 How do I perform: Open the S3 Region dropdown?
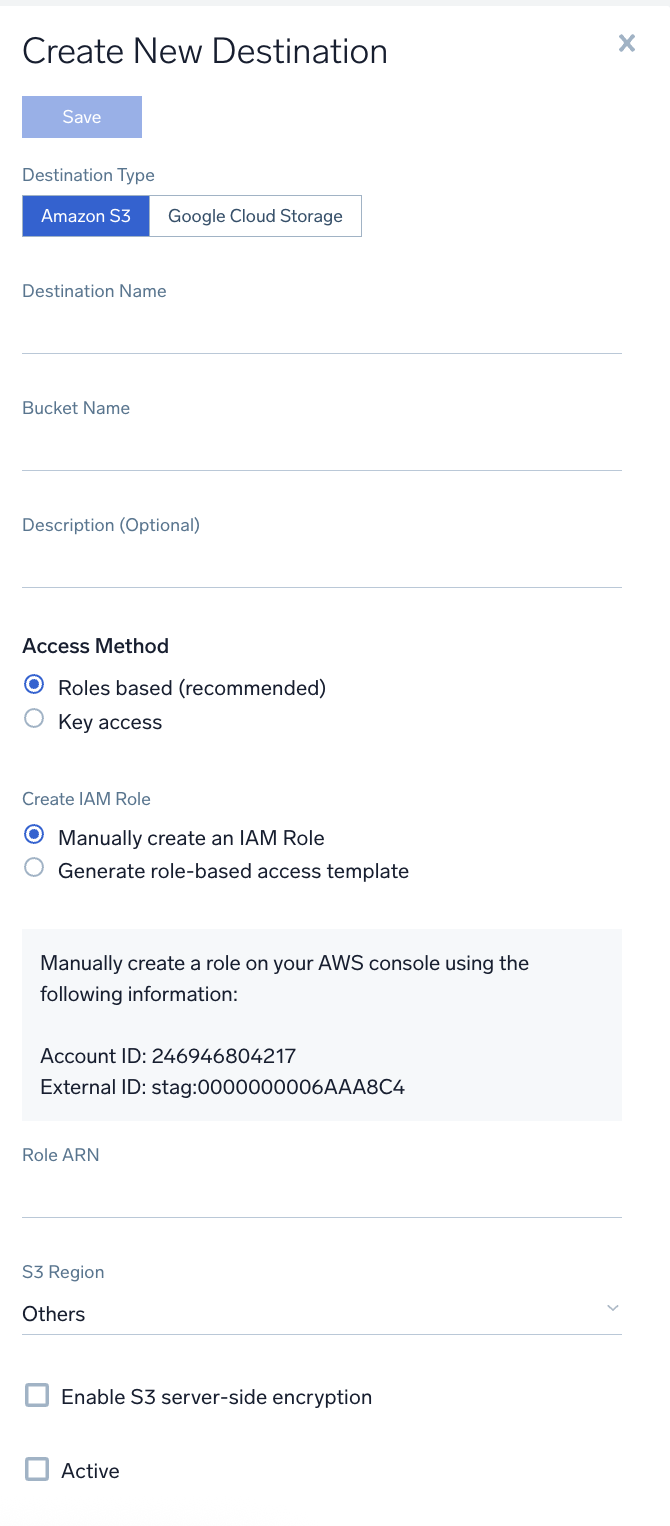tap(320, 1313)
